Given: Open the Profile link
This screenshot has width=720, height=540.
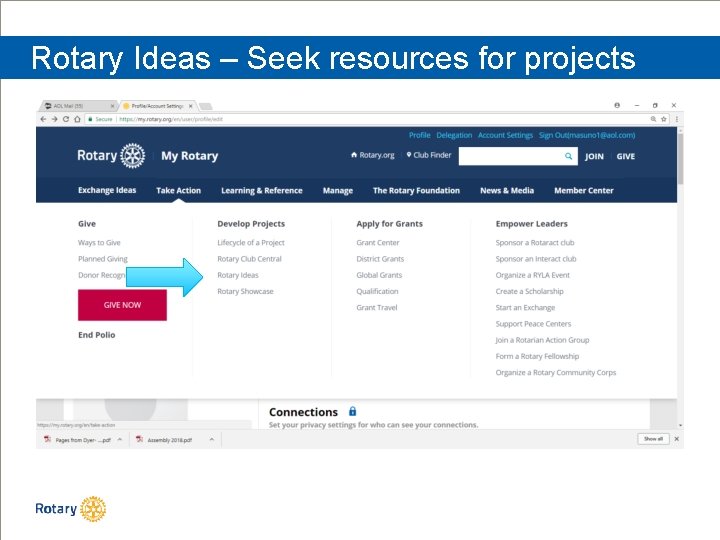Looking at the screenshot, I should pos(420,135).
